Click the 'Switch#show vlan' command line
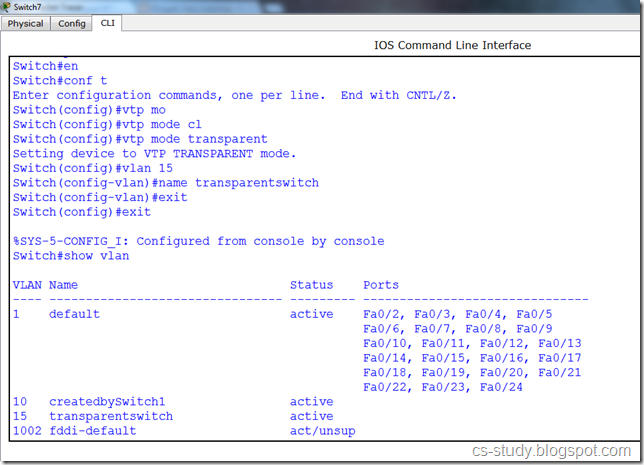 [x=71, y=256]
